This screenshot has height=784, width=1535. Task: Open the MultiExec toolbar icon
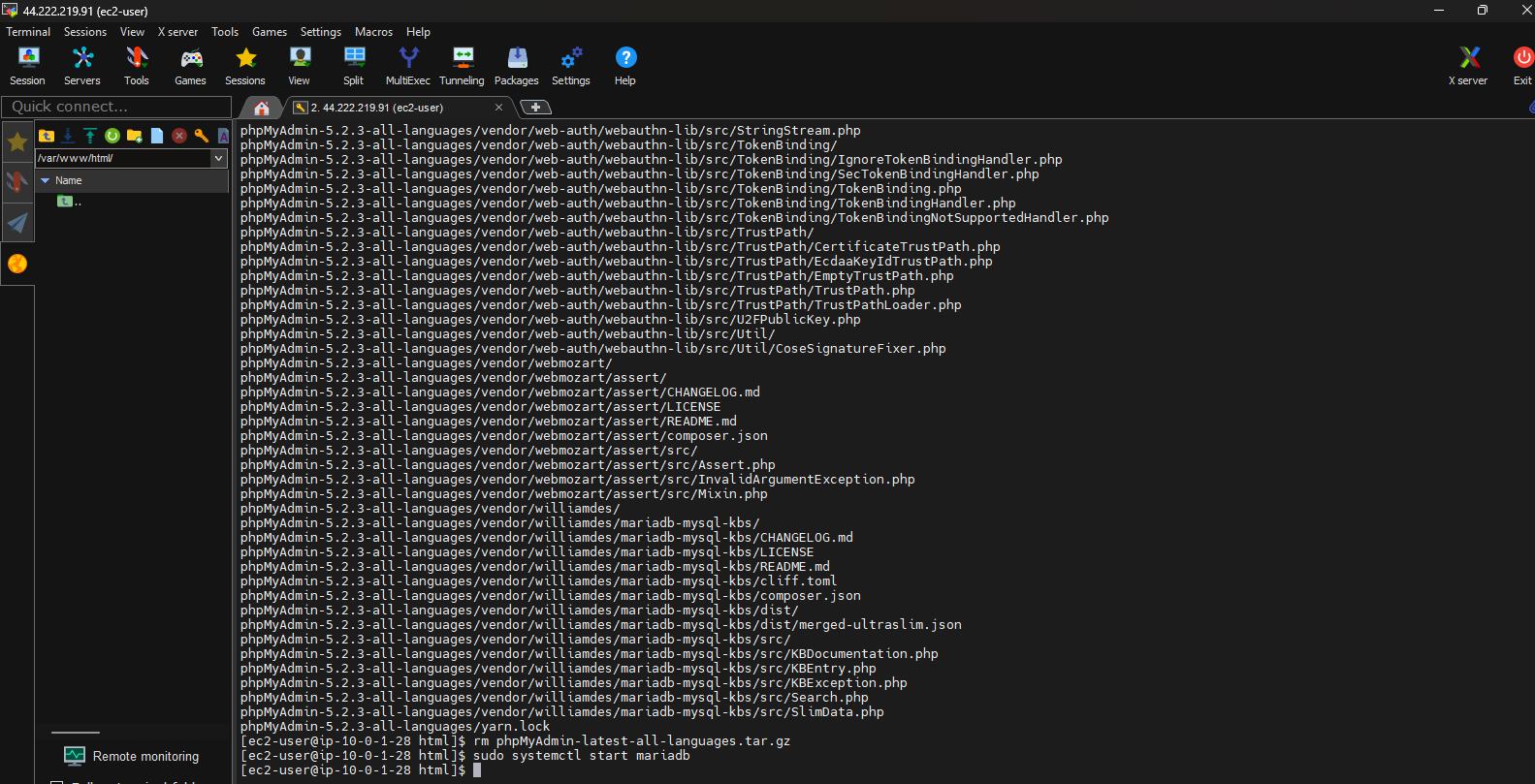click(x=408, y=66)
